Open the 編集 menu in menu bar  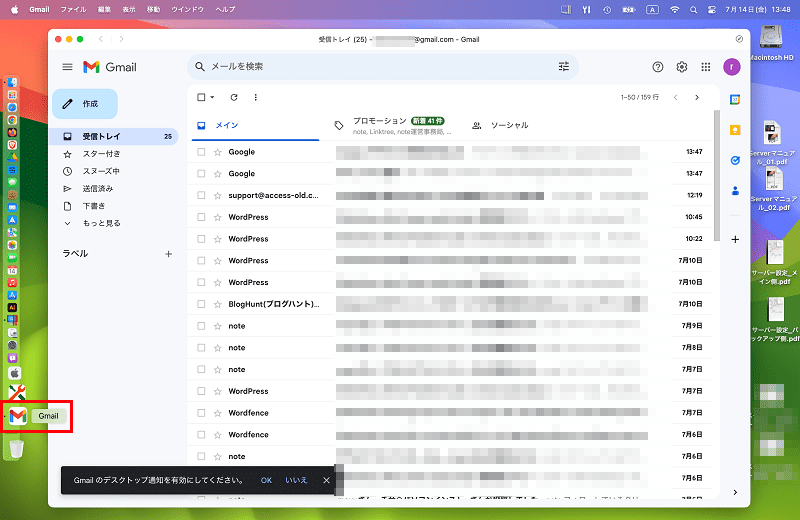pyautogui.click(x=104, y=9)
